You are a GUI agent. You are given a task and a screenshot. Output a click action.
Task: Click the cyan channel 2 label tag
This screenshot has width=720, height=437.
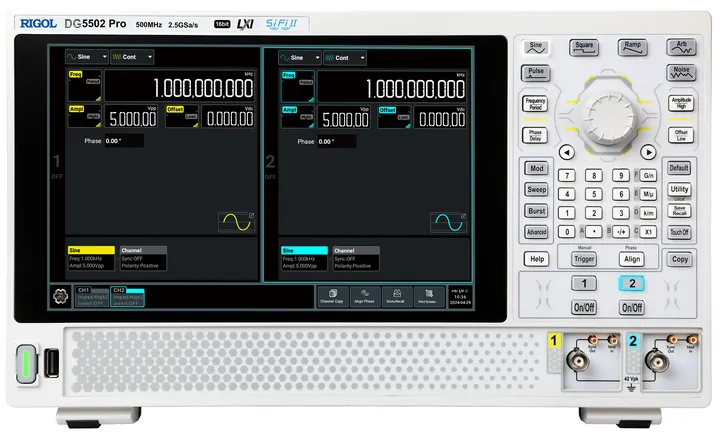click(633, 341)
